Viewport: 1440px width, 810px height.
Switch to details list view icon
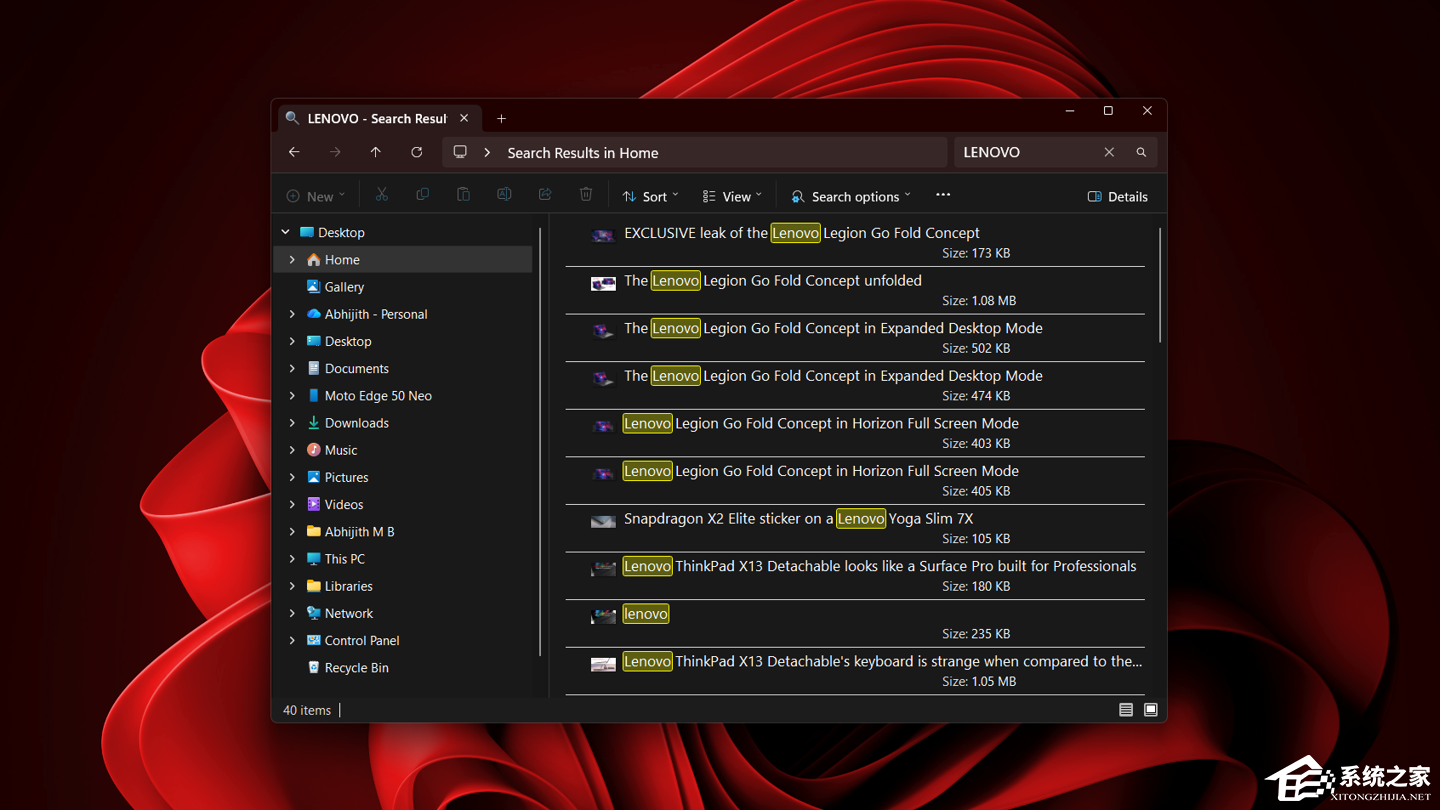coord(1126,710)
